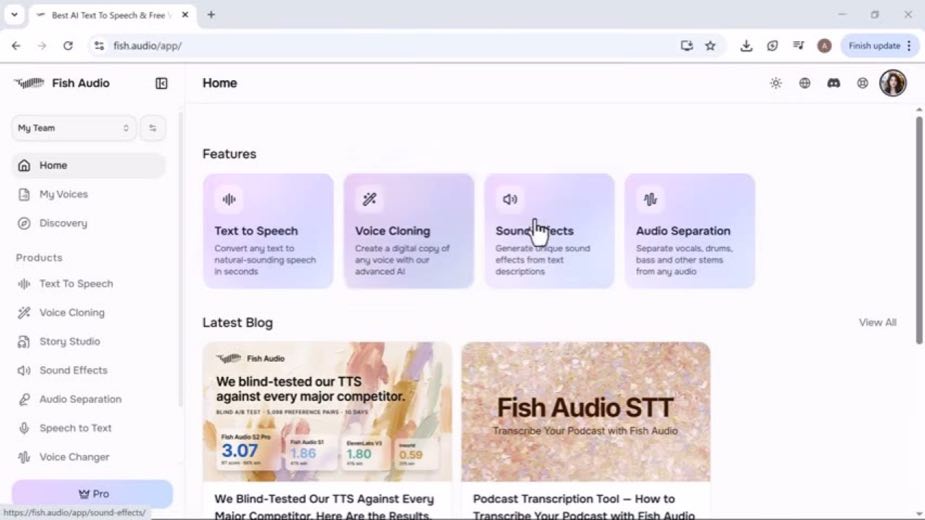Image resolution: width=925 pixels, height=520 pixels.
Task: Select the Best AI Text To Speech tab
Action: (x=112, y=15)
